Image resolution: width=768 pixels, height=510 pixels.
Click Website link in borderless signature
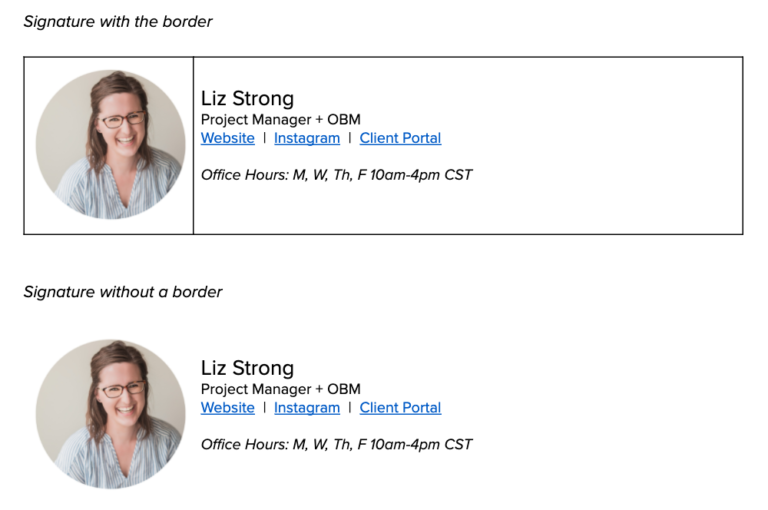coord(227,407)
